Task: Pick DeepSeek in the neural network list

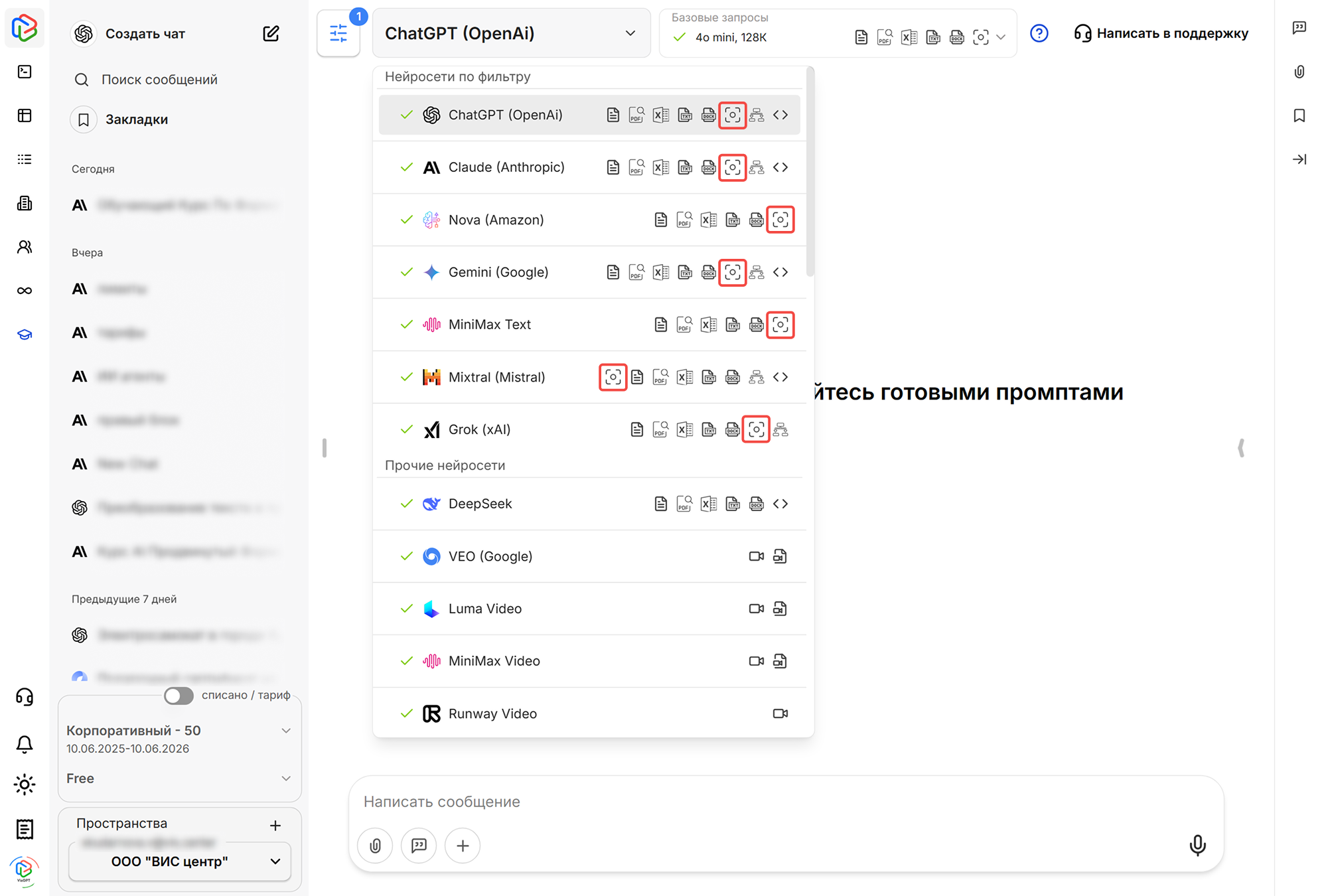Action: [x=591, y=504]
